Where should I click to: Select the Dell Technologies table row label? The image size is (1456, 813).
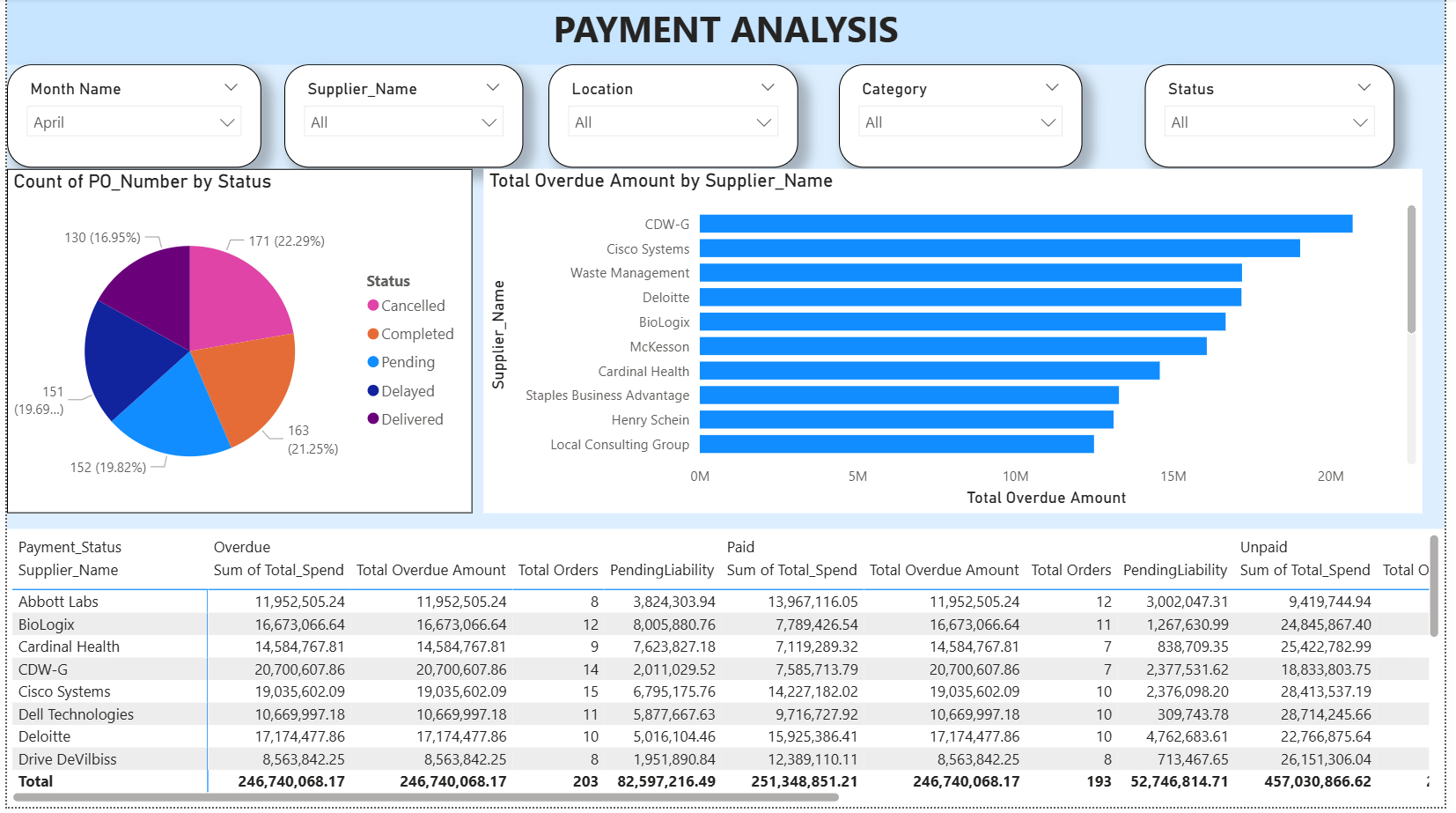76,714
